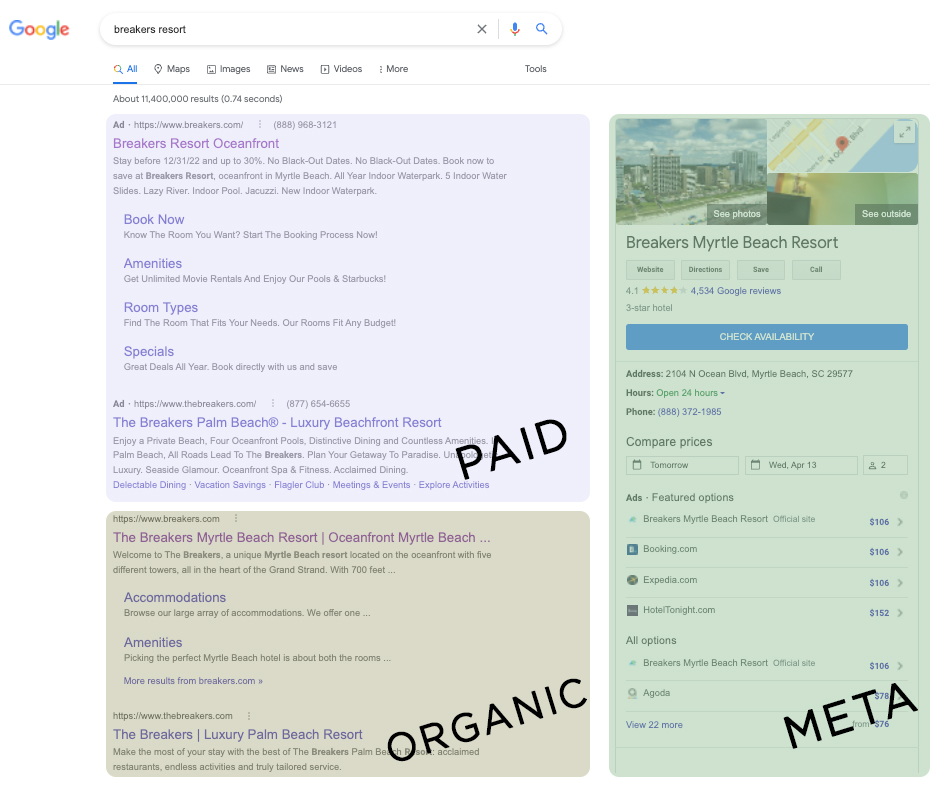Image resolution: width=950 pixels, height=800 pixels.
Task: Open the Meetings & Events link
Action: coord(371,485)
